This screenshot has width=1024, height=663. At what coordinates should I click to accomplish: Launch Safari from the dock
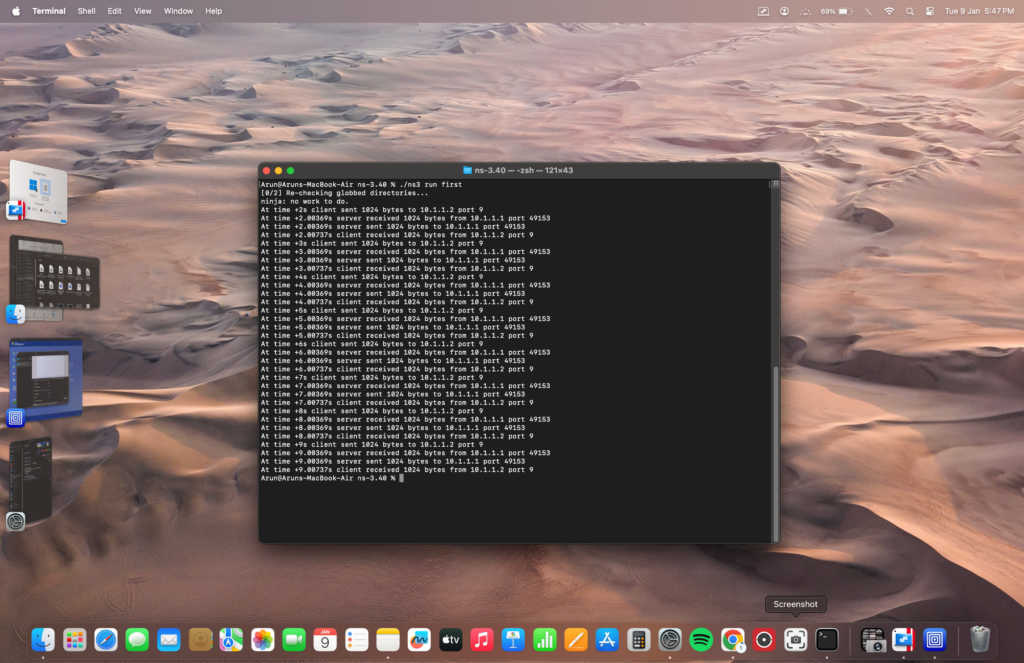pos(106,640)
